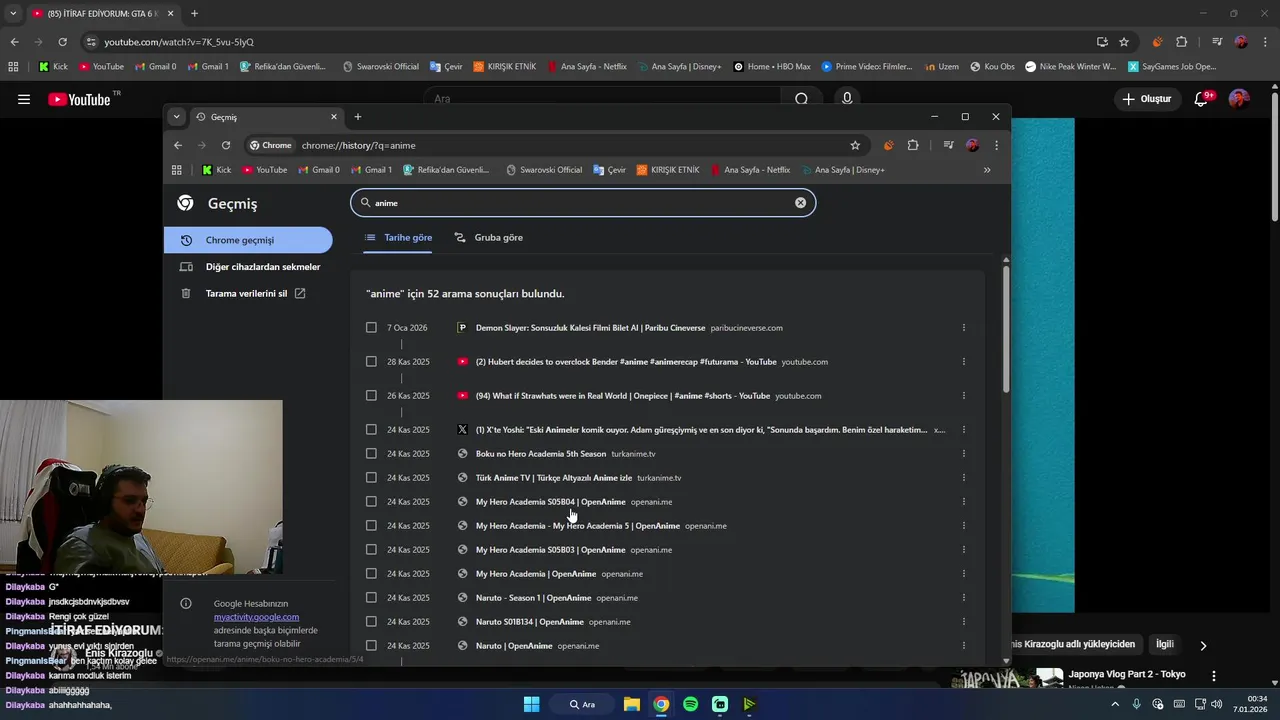
Task: Open Windows Start menu
Action: tap(531, 704)
